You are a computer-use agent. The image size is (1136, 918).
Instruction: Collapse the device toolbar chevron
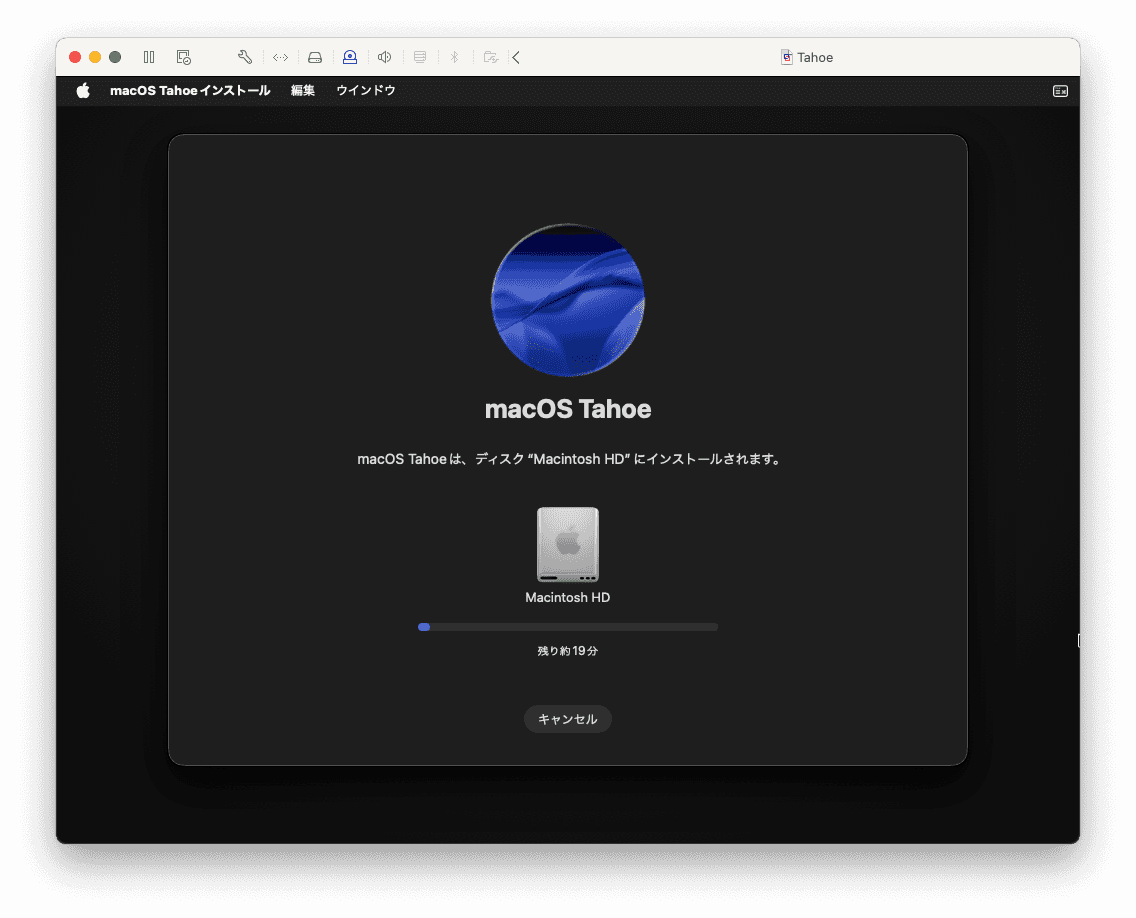516,57
